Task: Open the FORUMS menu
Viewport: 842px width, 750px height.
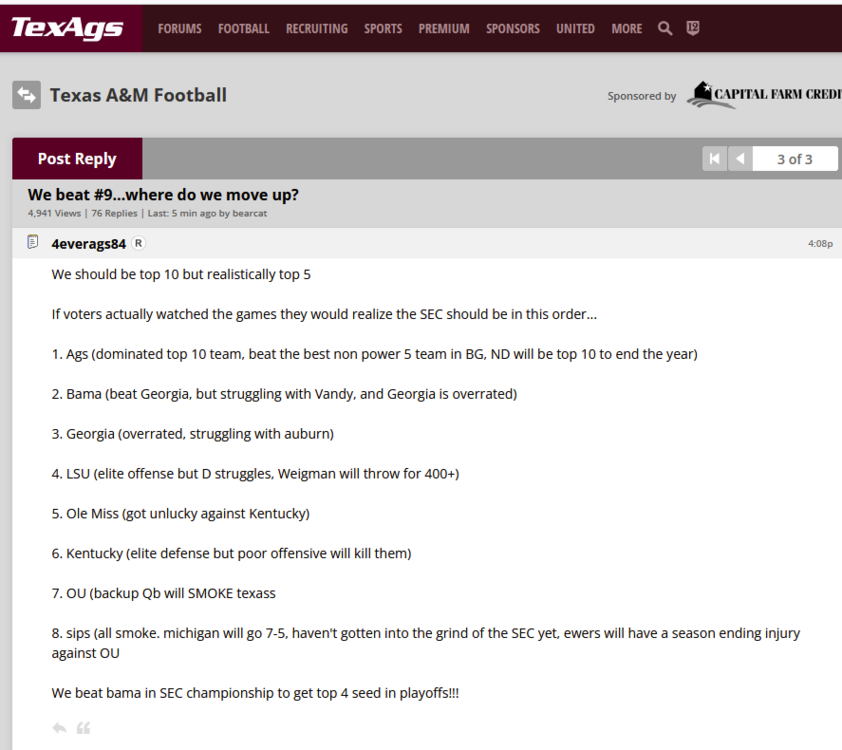Action: pos(179,29)
